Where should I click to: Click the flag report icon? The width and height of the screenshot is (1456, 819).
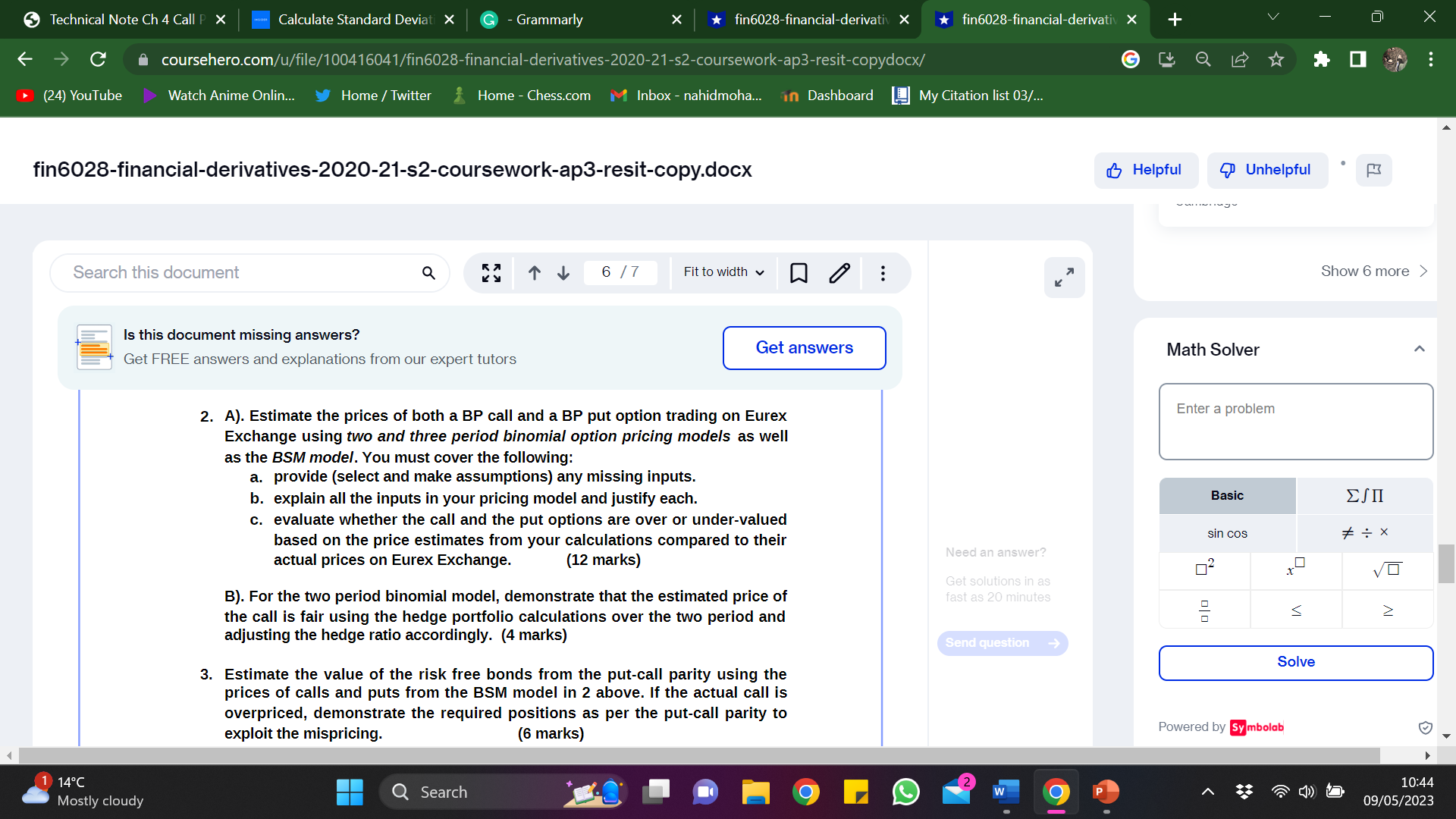pos(1373,170)
